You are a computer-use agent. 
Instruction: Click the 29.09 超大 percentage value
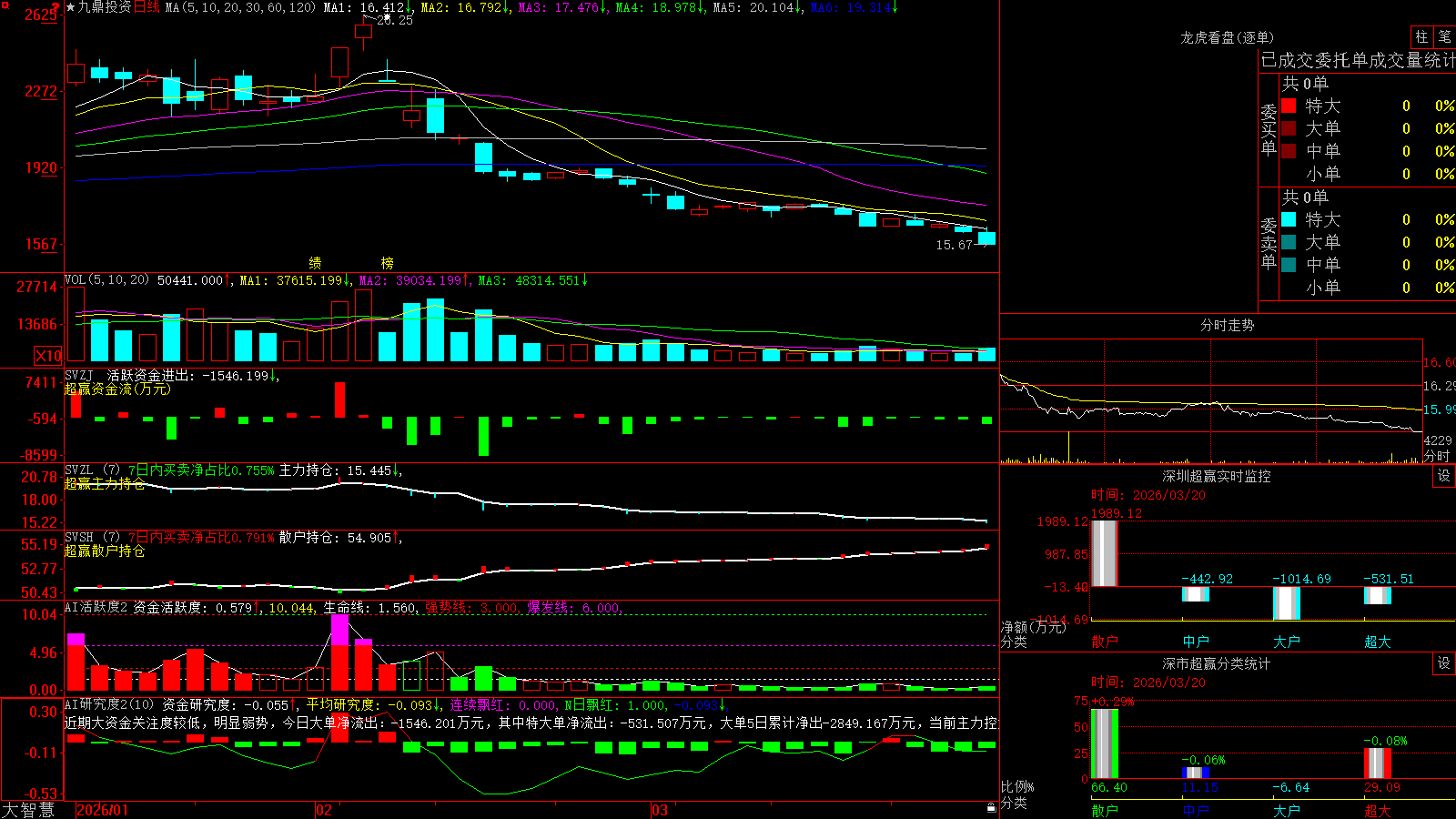[x=1382, y=787]
